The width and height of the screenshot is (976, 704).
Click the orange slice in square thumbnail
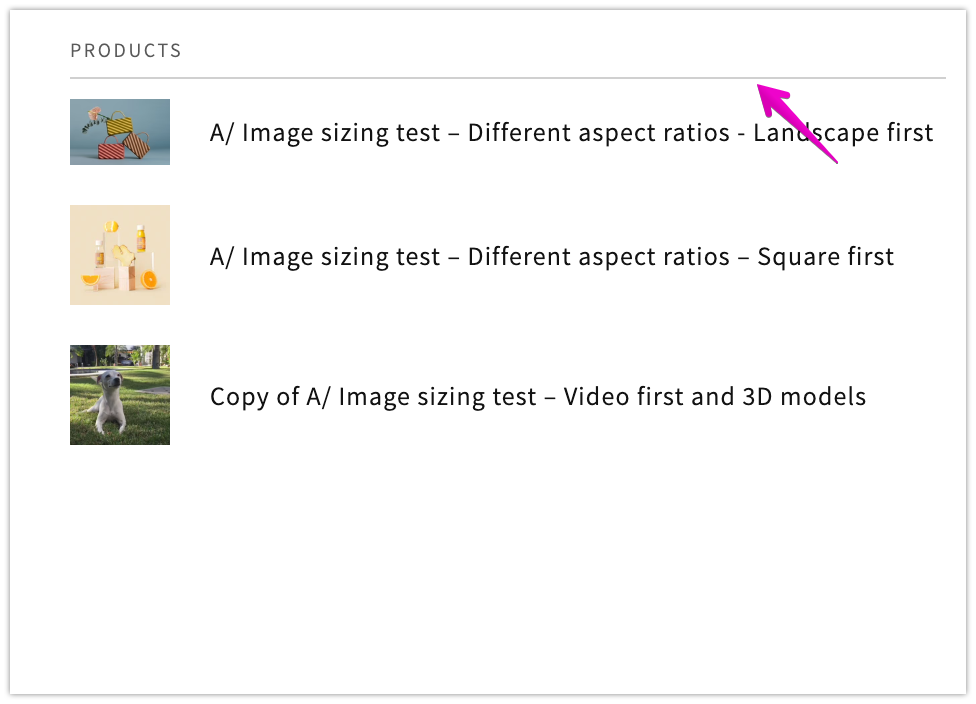tap(150, 280)
